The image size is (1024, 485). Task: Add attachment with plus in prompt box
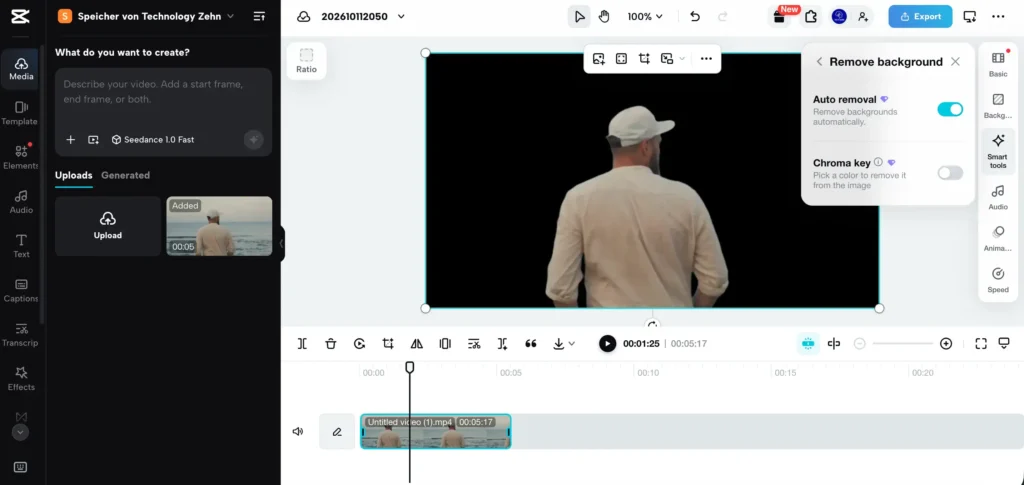(71, 140)
